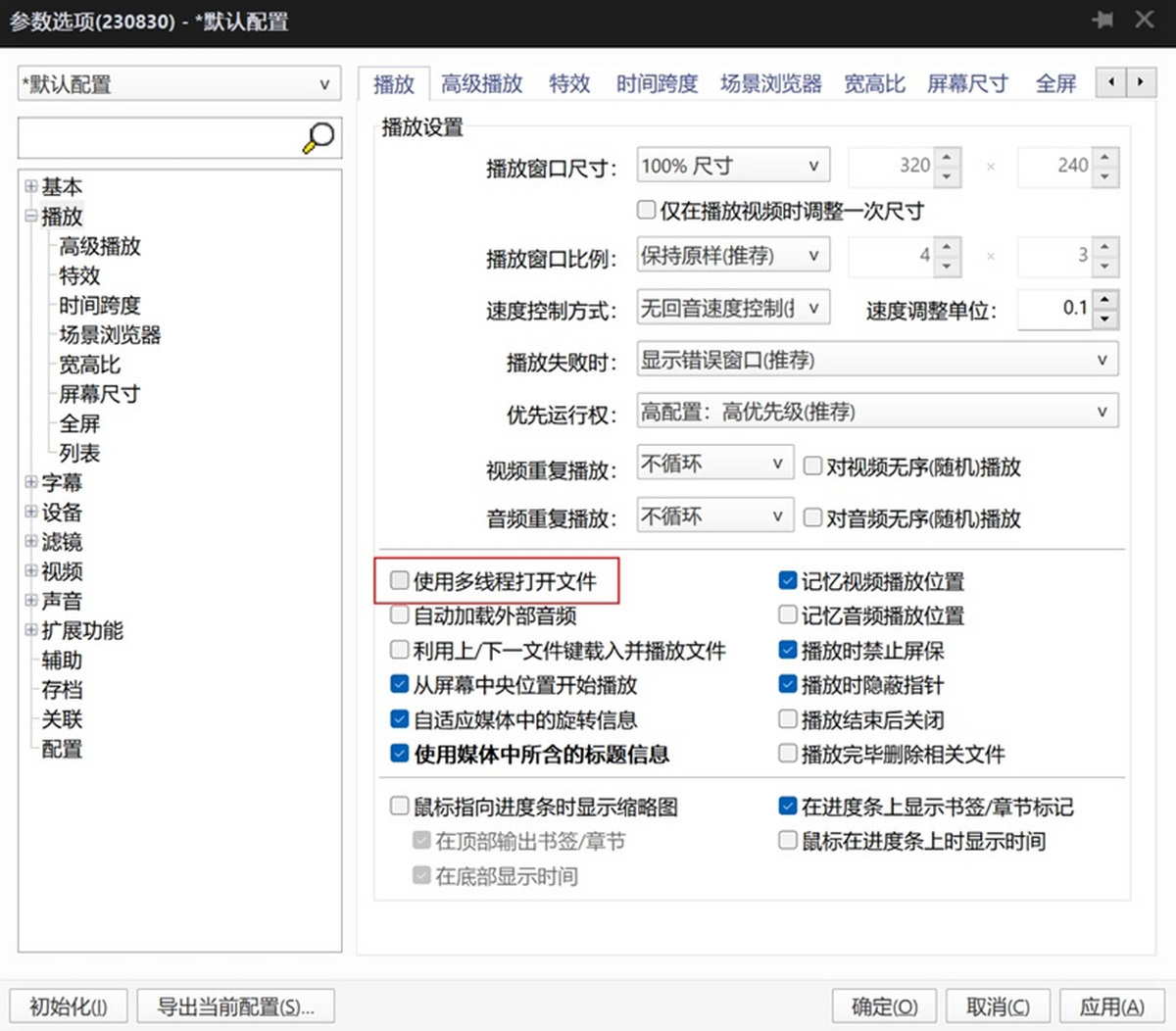This screenshot has height=1031, width=1176.
Task: Click the magnifier search icon
Action: 318,138
